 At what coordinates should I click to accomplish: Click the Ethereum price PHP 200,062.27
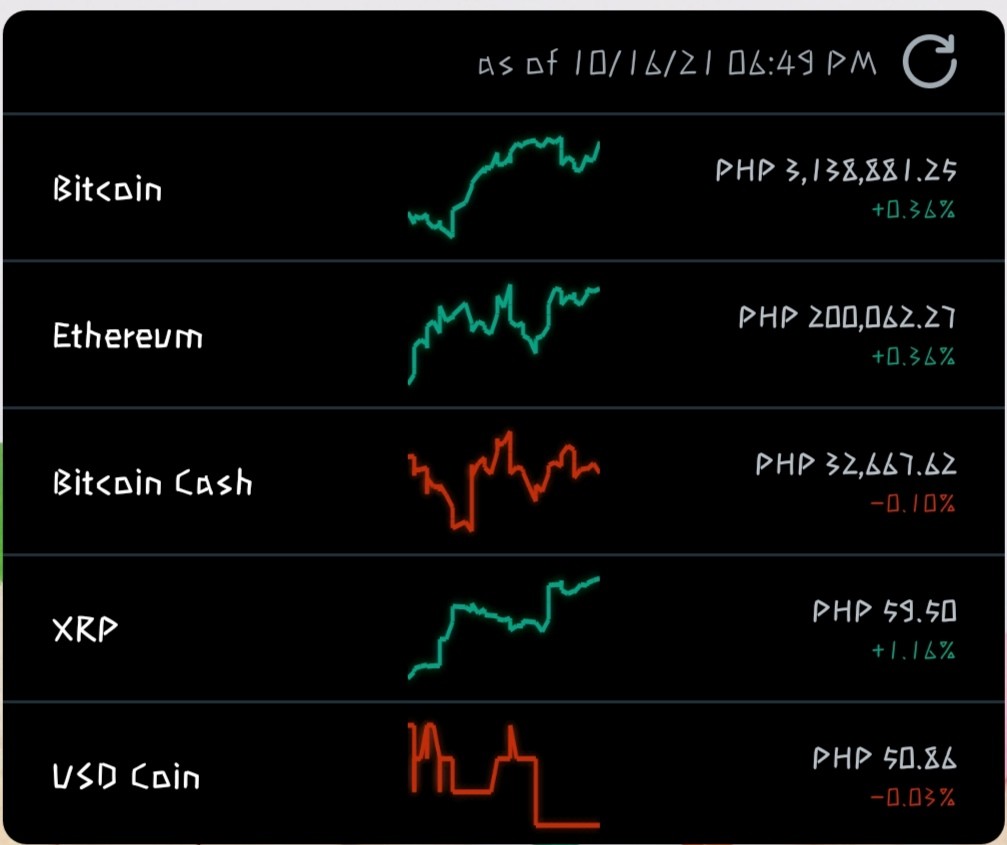pyautogui.click(x=847, y=317)
